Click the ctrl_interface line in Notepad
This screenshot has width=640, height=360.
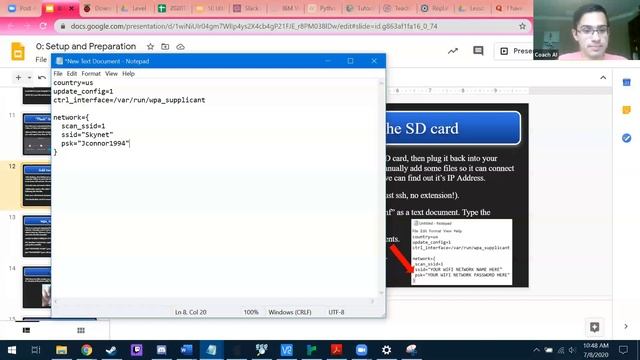pos(129,100)
